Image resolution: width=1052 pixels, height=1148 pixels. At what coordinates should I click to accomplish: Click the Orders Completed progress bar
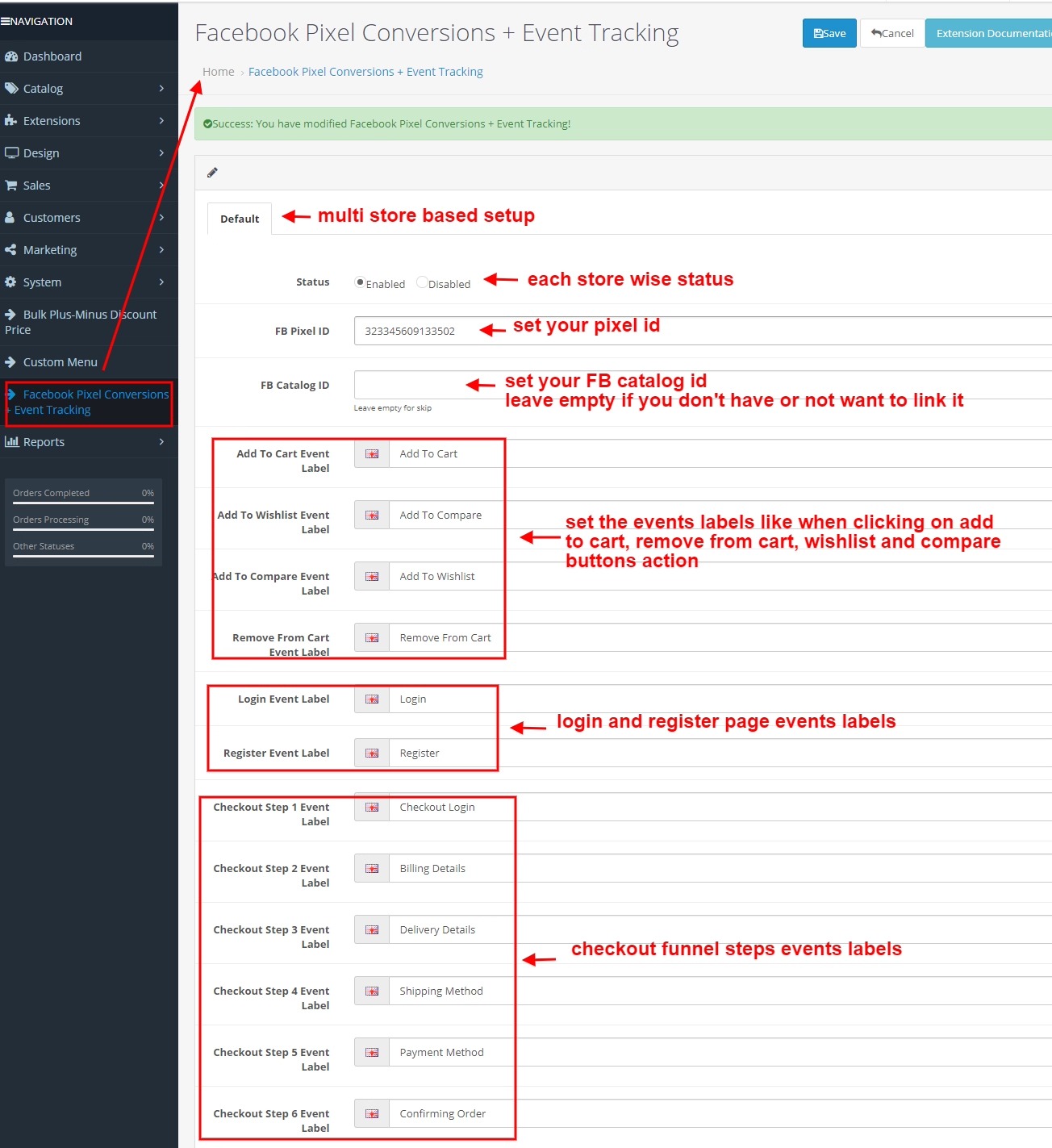(x=83, y=503)
